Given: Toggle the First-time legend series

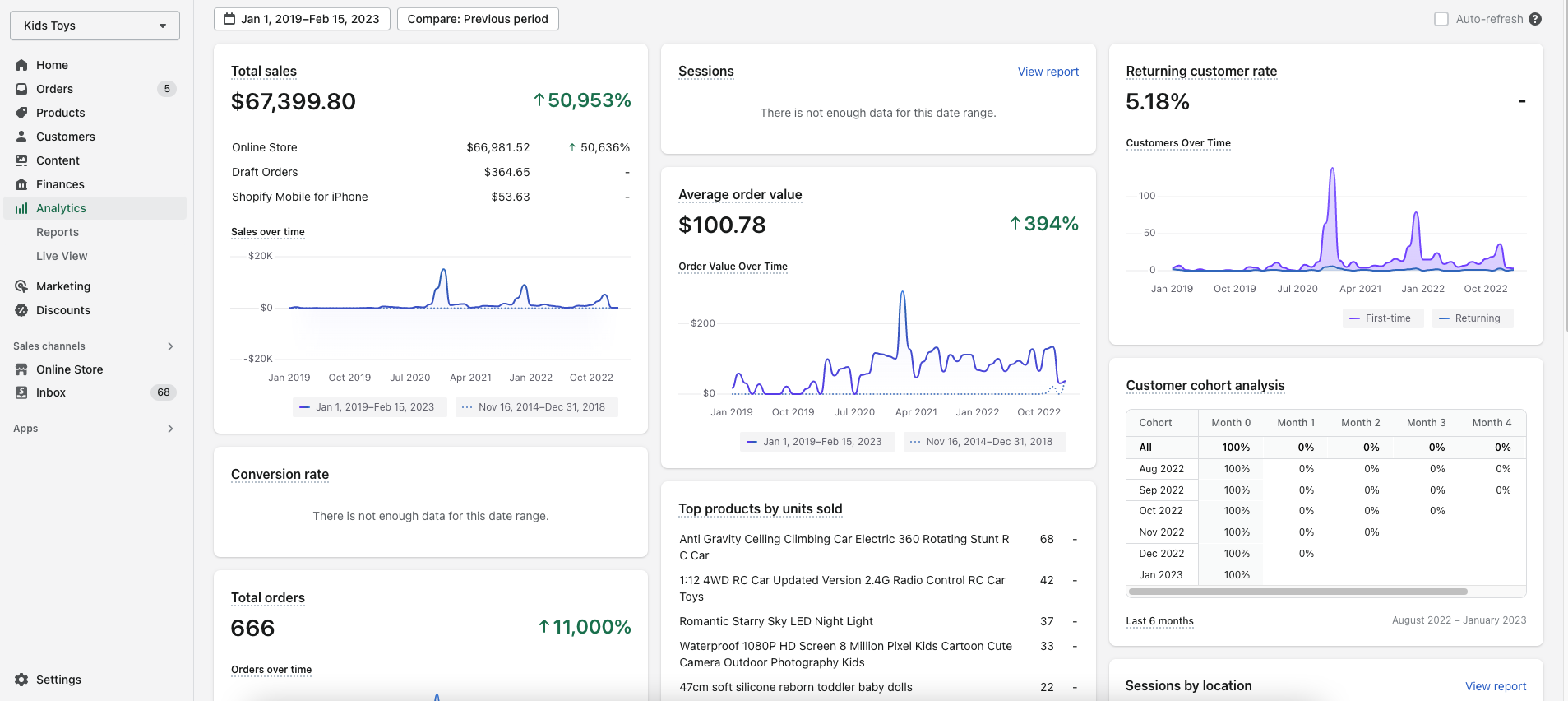Looking at the screenshot, I should [x=1383, y=318].
